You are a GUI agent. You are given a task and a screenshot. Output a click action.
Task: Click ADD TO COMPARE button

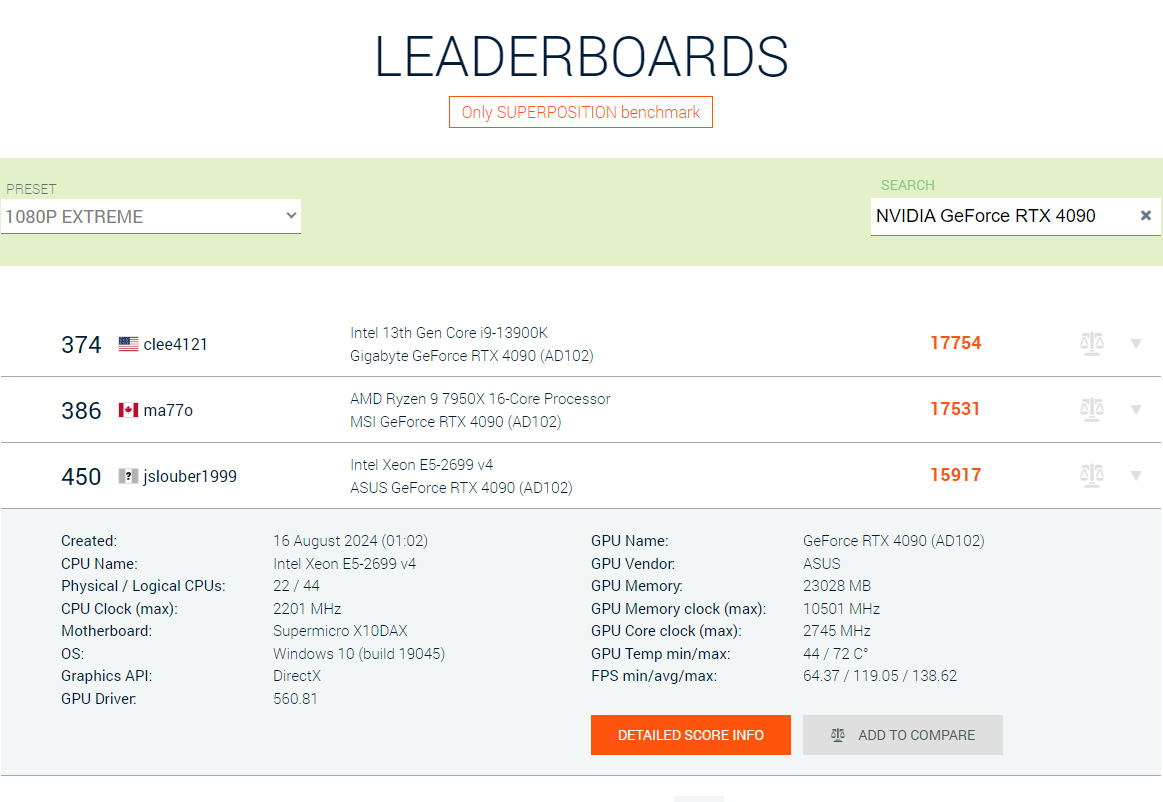[903, 735]
